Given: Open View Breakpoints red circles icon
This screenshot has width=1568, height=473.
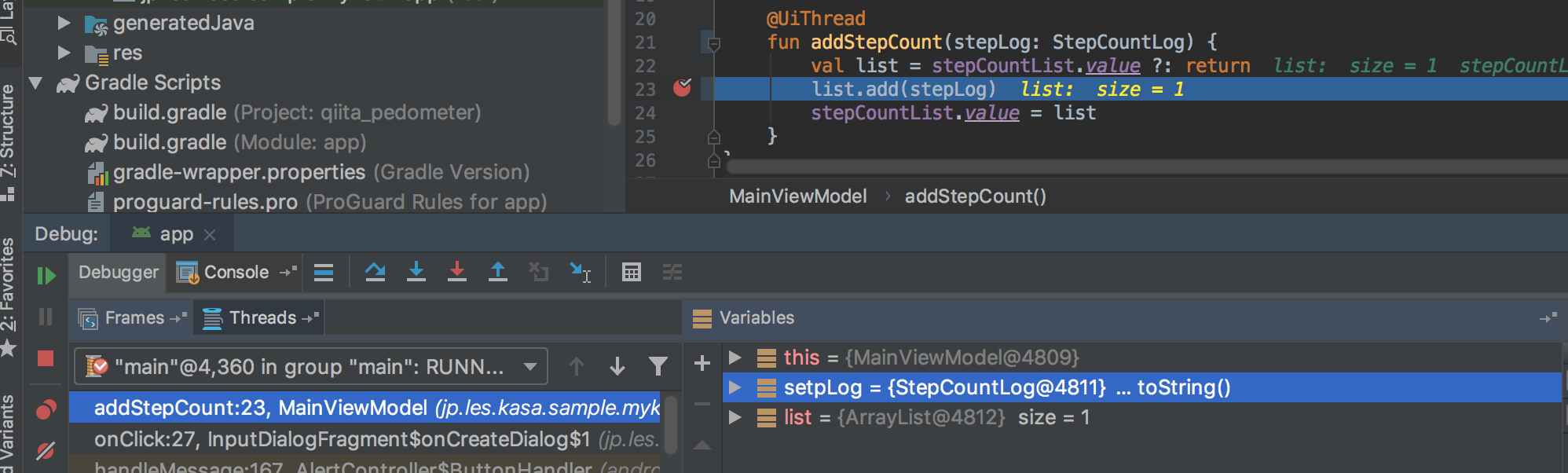Looking at the screenshot, I should [46, 409].
